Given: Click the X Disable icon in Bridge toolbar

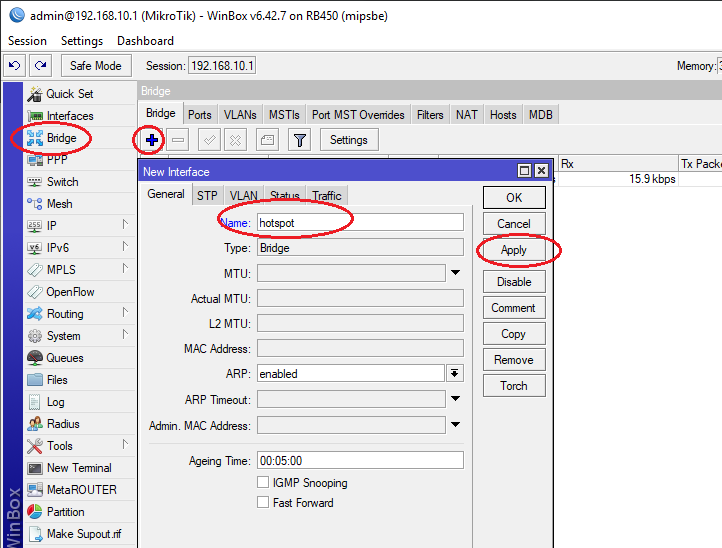Looking at the screenshot, I should [x=235, y=140].
